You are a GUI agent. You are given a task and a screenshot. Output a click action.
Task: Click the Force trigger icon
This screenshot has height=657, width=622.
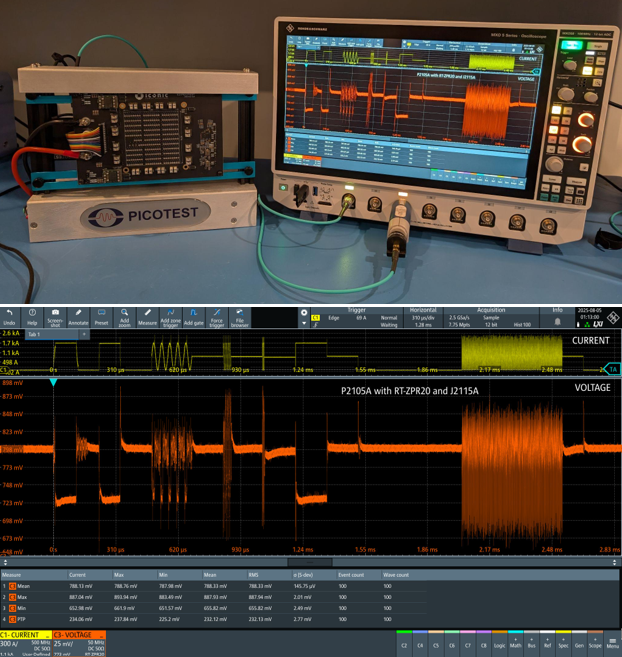(214, 316)
